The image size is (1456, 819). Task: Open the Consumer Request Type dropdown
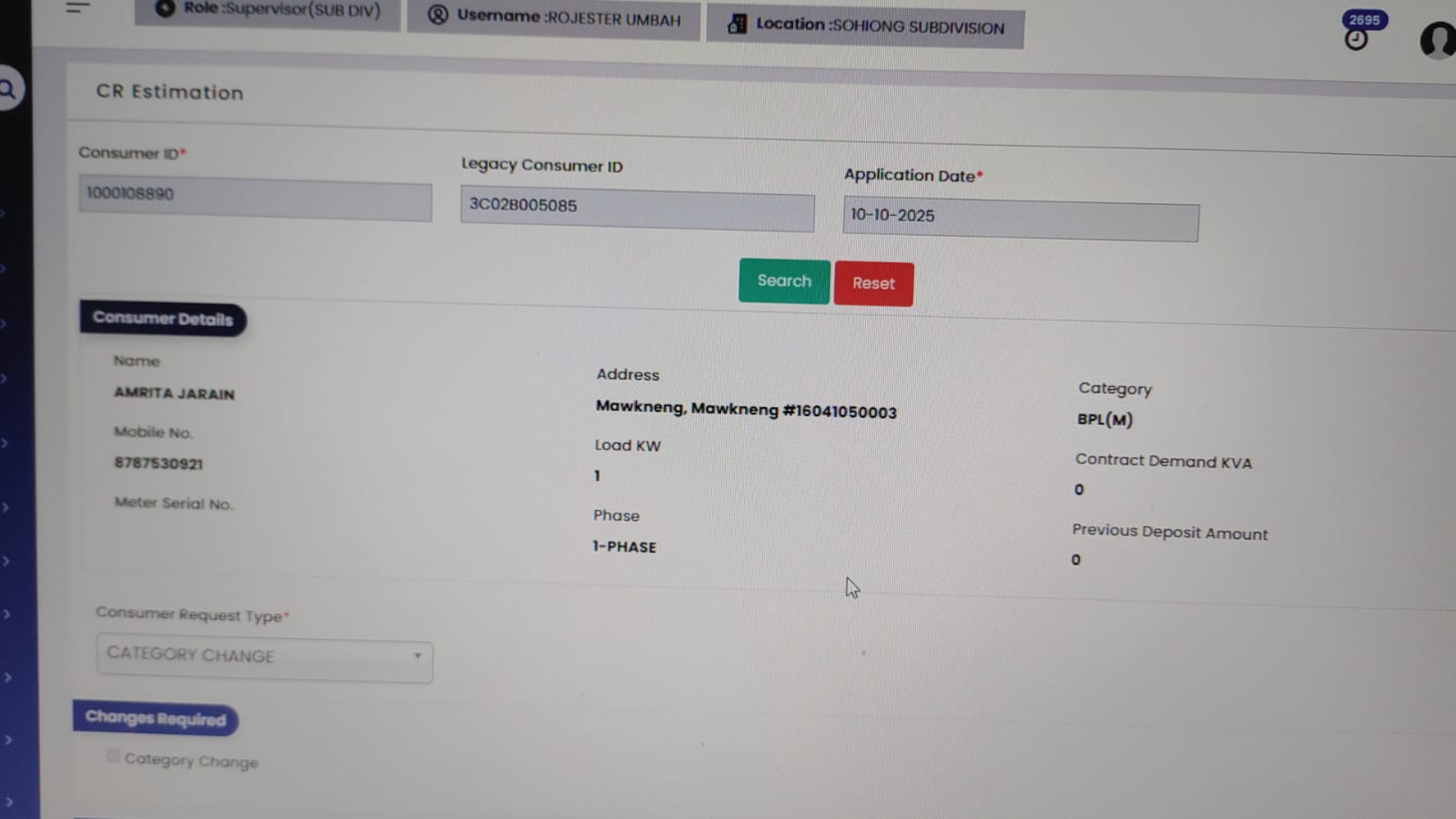click(x=264, y=658)
